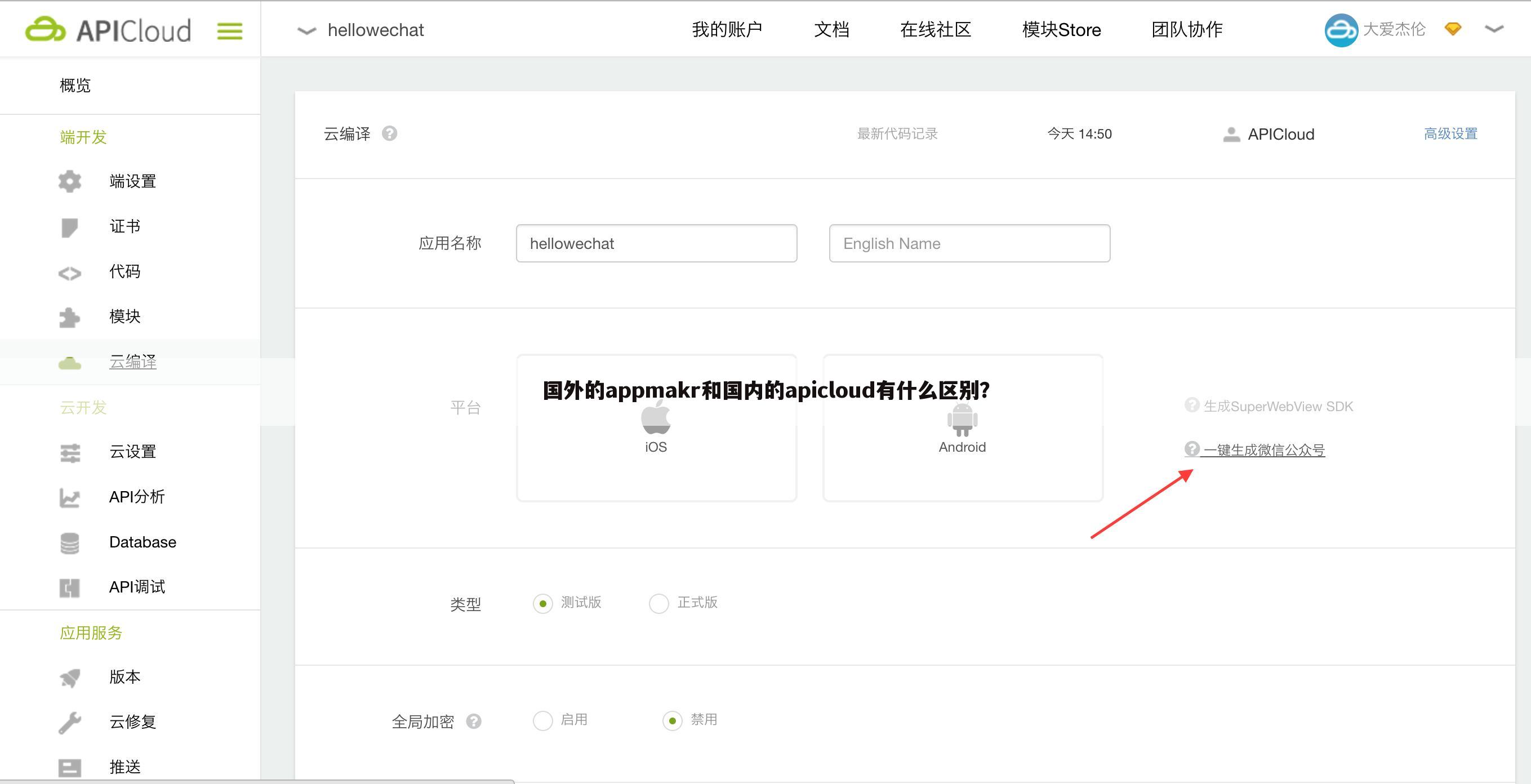Select the 正式版 radio button
The width and height of the screenshot is (1531, 784).
click(x=658, y=603)
